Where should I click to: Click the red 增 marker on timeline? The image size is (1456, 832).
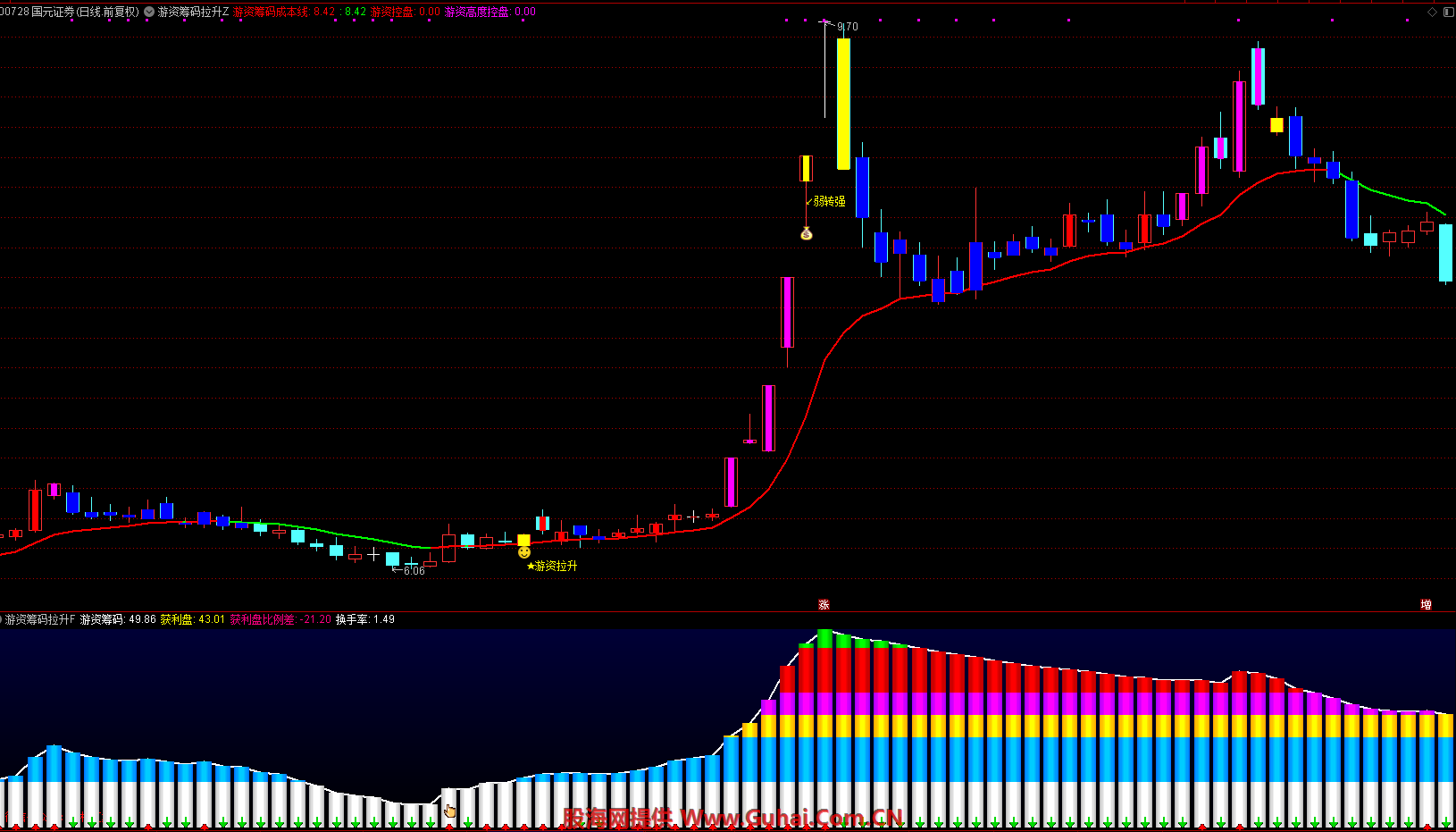point(1426,605)
